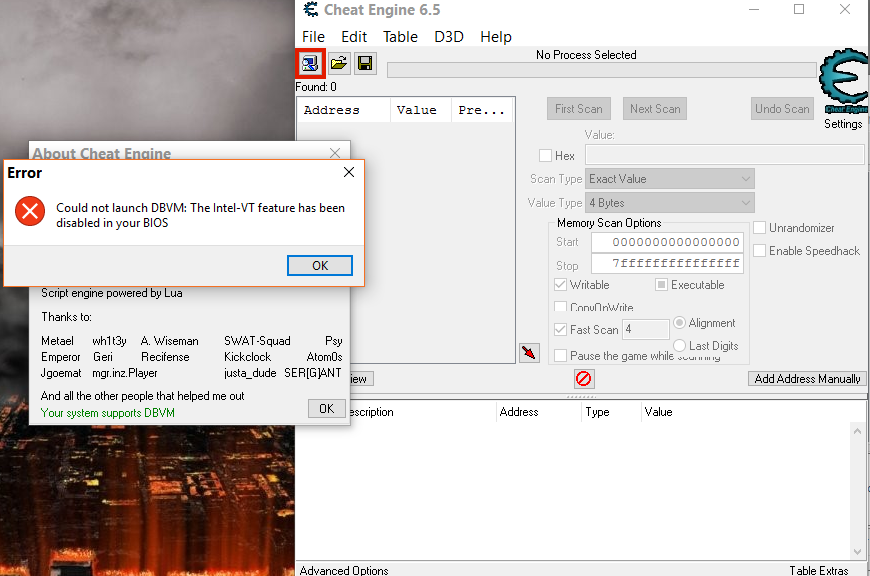Open the Scan Type dropdown
Screen dimensions: 870x576
[670, 179]
